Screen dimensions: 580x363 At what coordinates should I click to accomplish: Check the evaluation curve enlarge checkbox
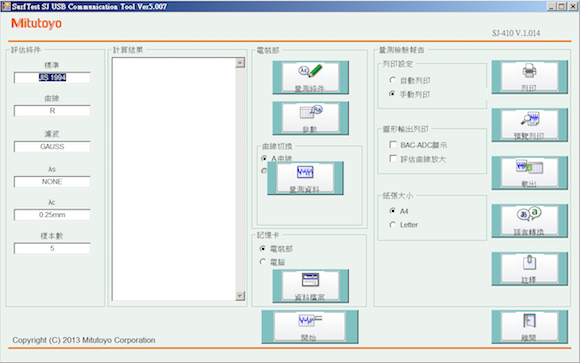[393, 159]
